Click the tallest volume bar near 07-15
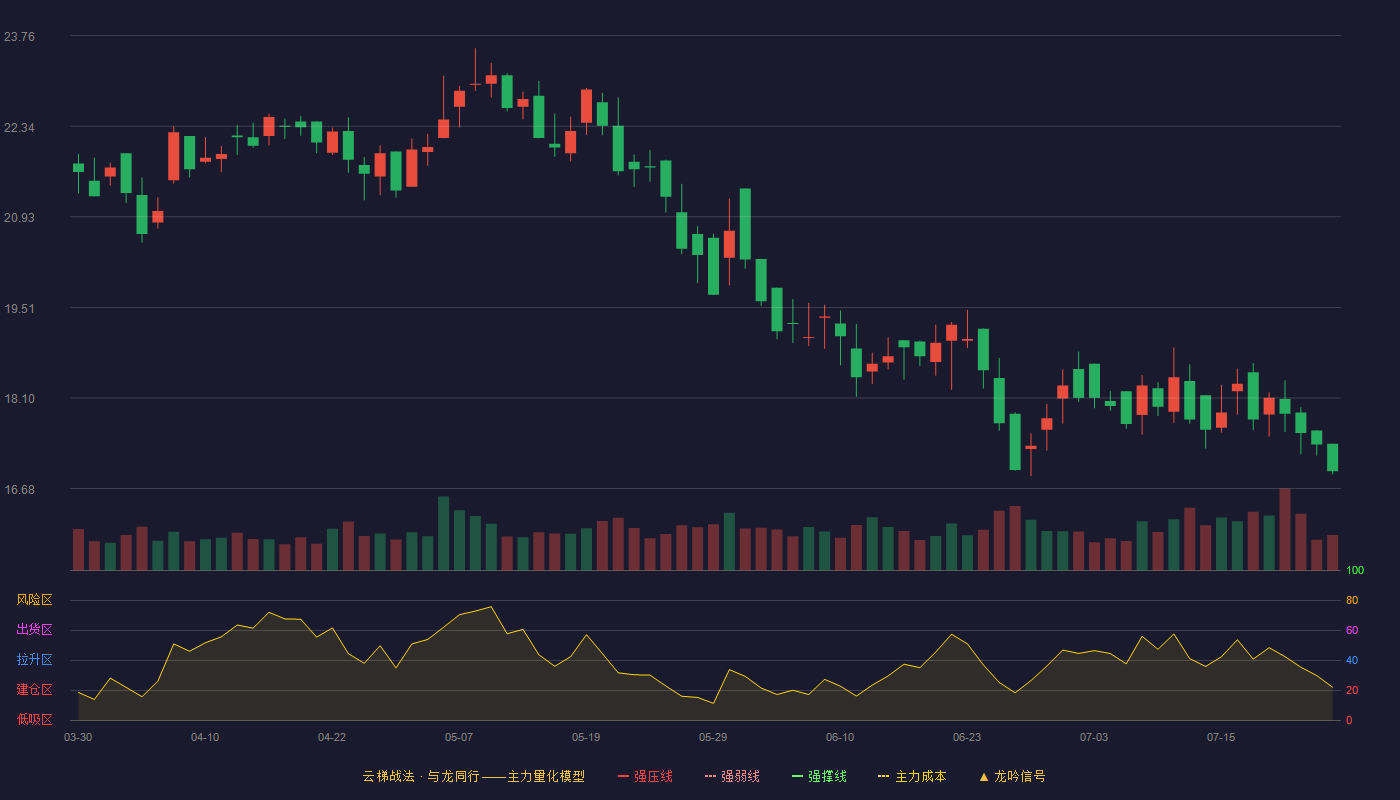The height and width of the screenshot is (800, 1400). [1285, 529]
